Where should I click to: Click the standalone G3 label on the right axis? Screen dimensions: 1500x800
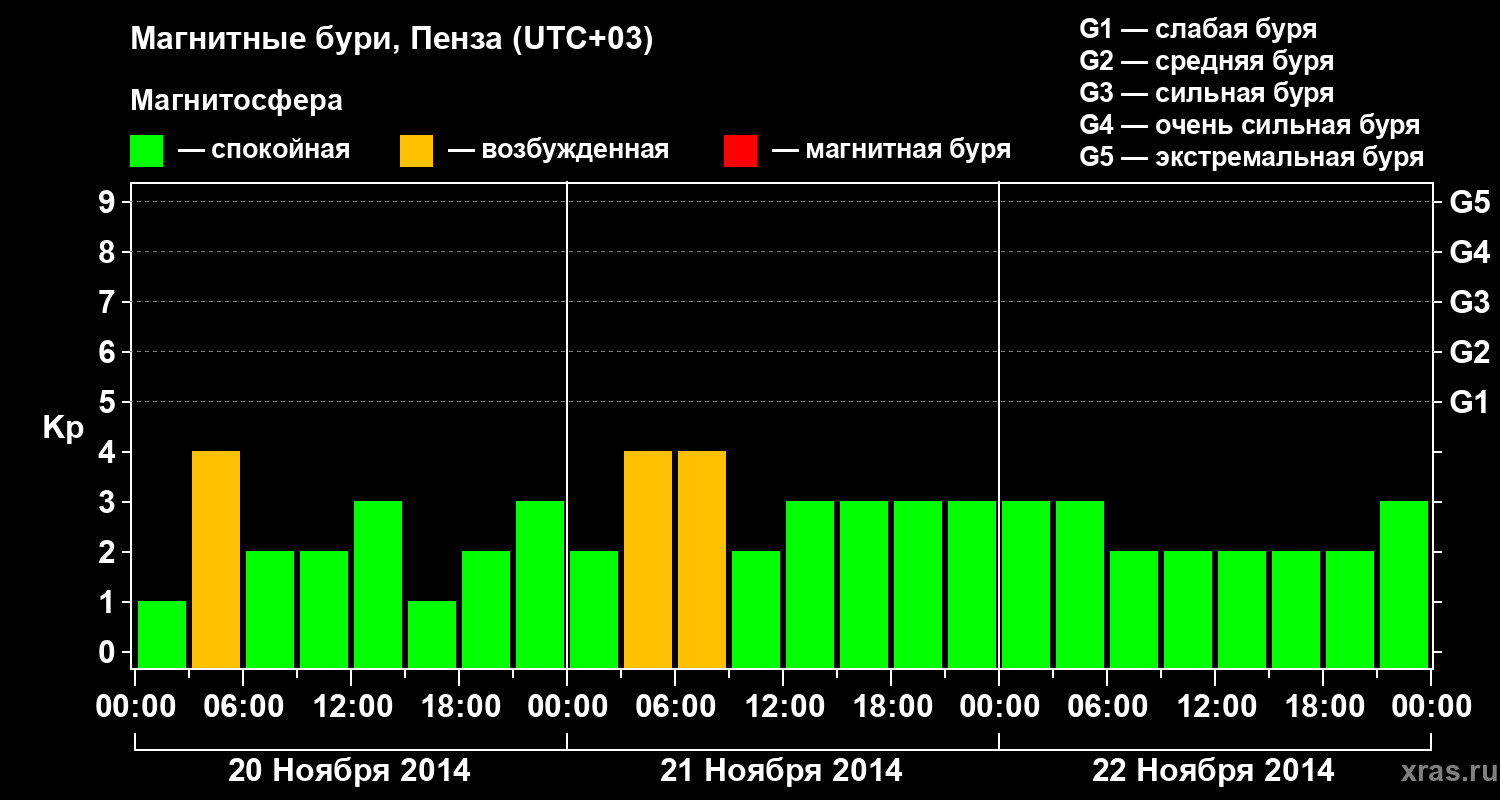coord(1469,302)
